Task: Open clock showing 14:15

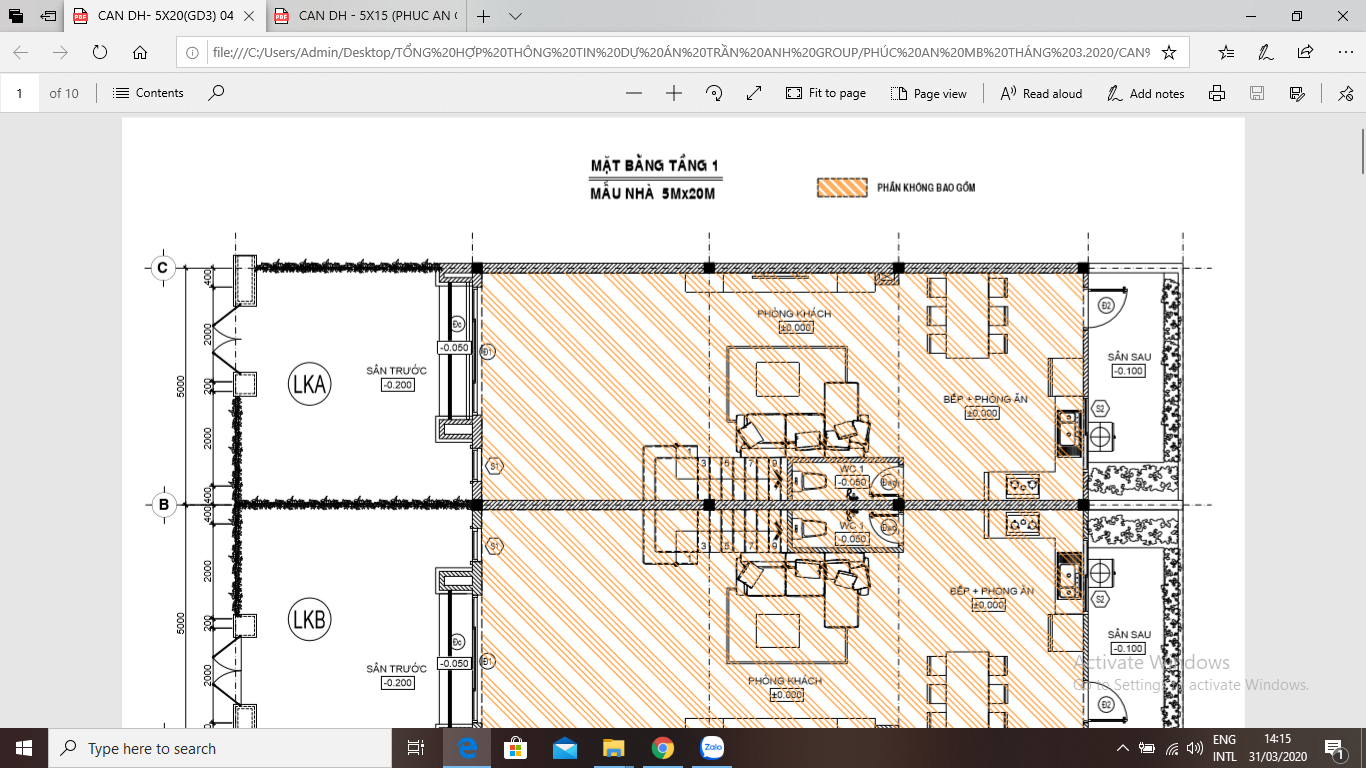Action: click(1277, 748)
